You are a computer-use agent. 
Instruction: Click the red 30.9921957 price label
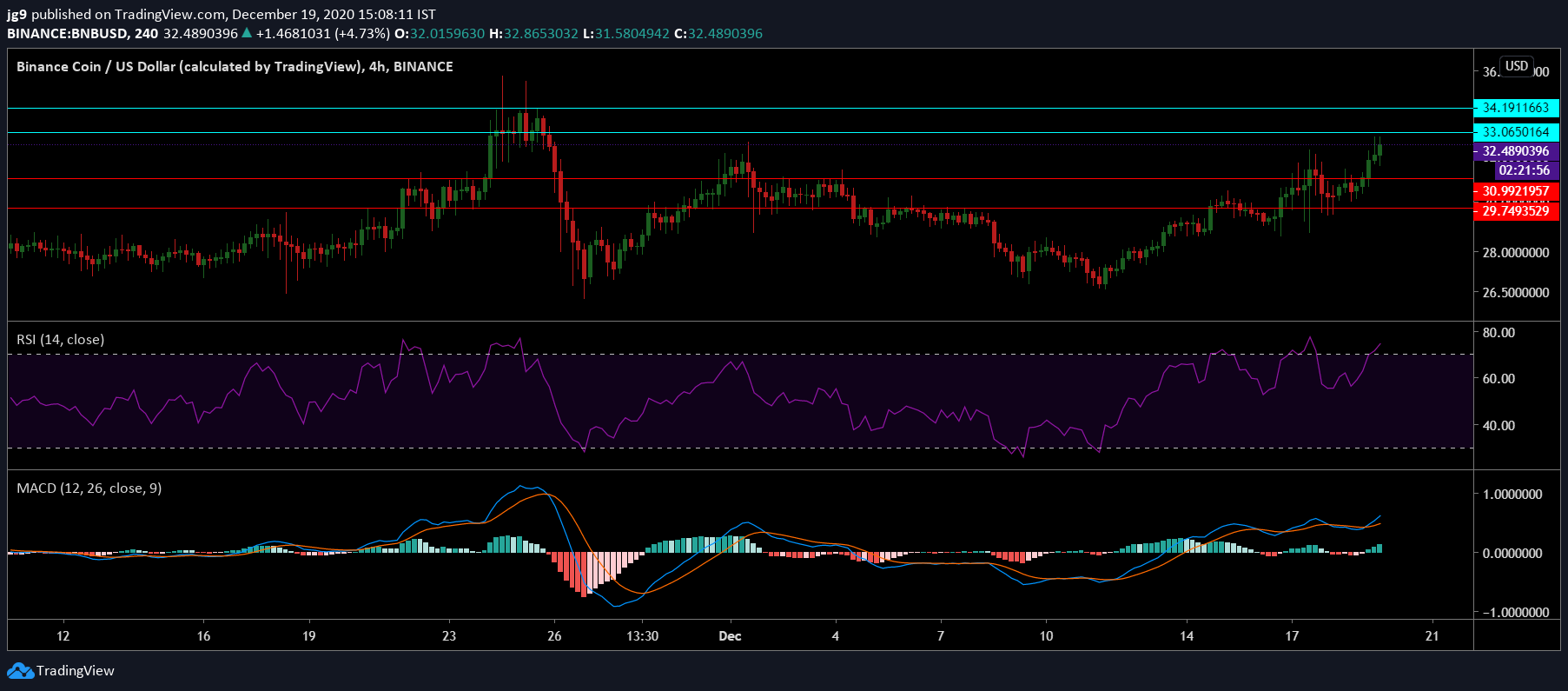coord(1516,191)
